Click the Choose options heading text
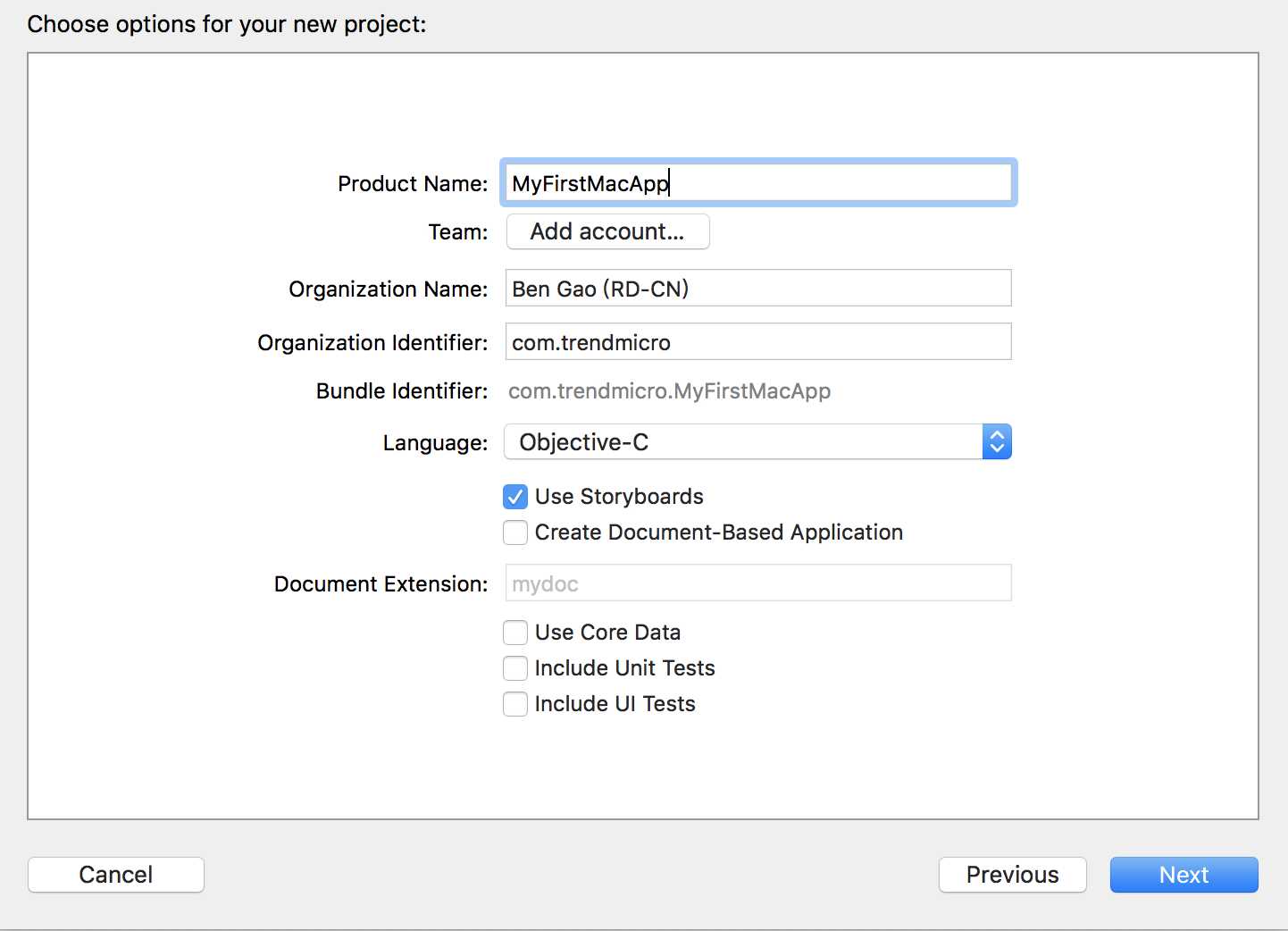 227,24
